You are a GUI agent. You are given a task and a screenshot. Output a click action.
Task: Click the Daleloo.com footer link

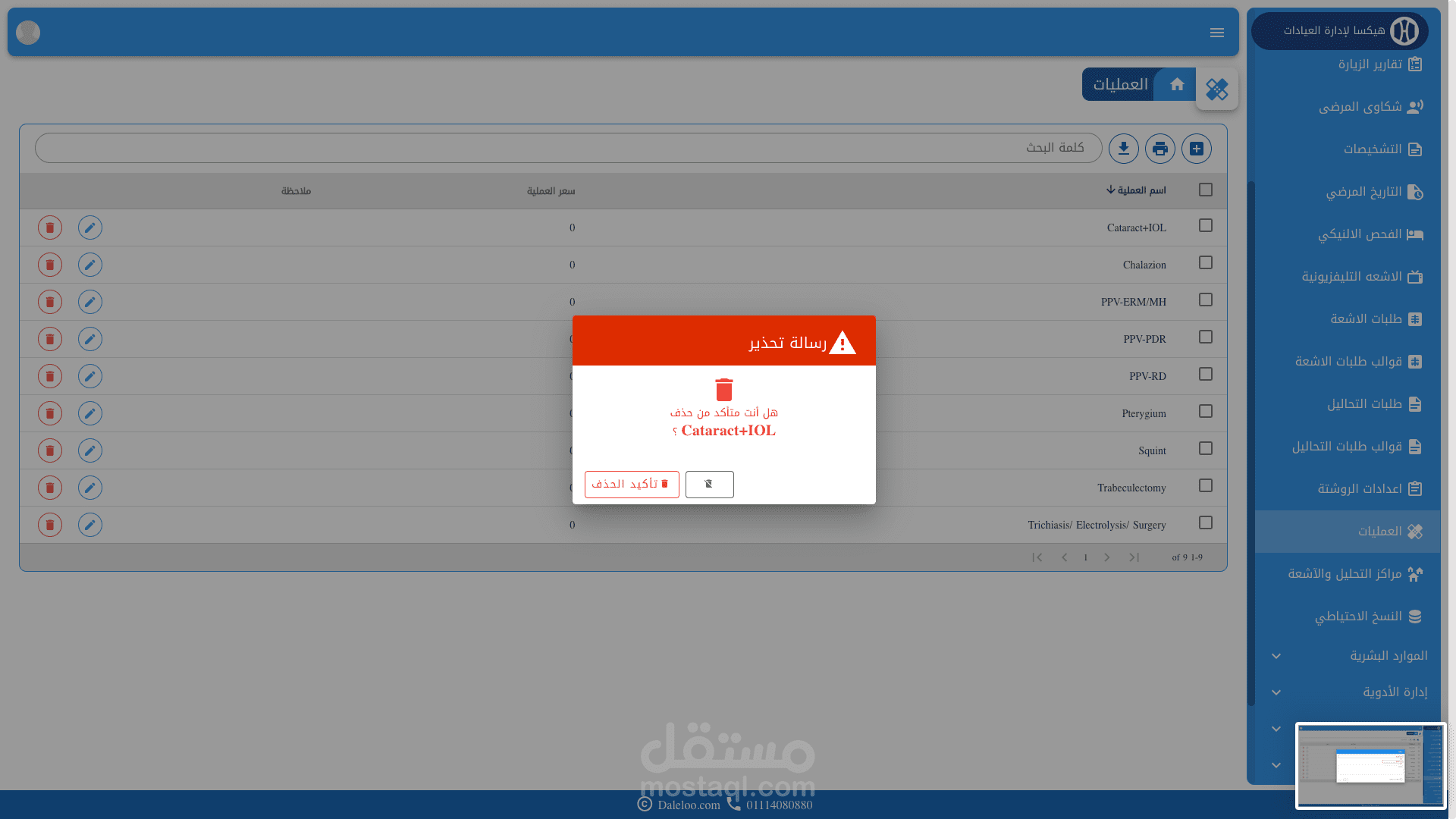[689, 805]
